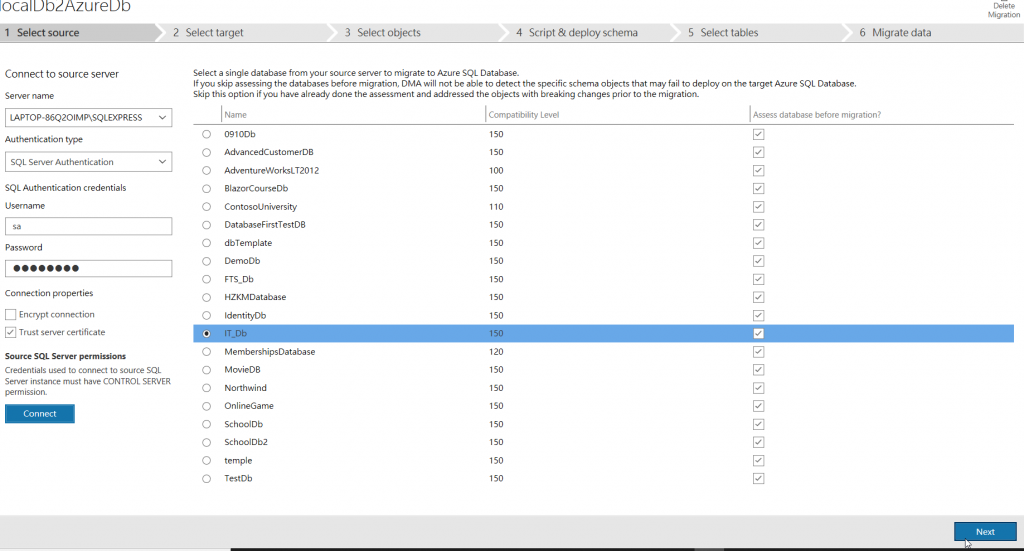Click compatibility level 120 for MembershipsDatabase
Image resolution: width=1024 pixels, height=551 pixels.
pyautogui.click(x=496, y=352)
